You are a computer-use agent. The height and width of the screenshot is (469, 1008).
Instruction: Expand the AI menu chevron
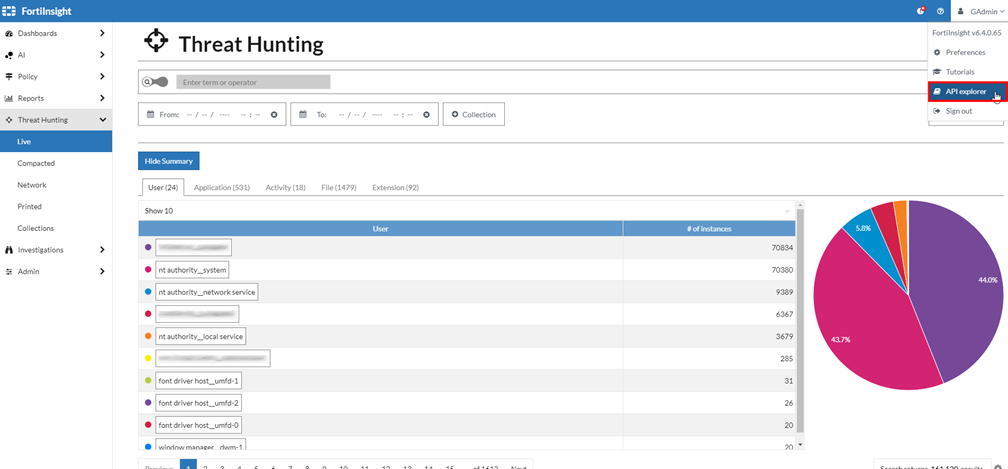point(102,55)
